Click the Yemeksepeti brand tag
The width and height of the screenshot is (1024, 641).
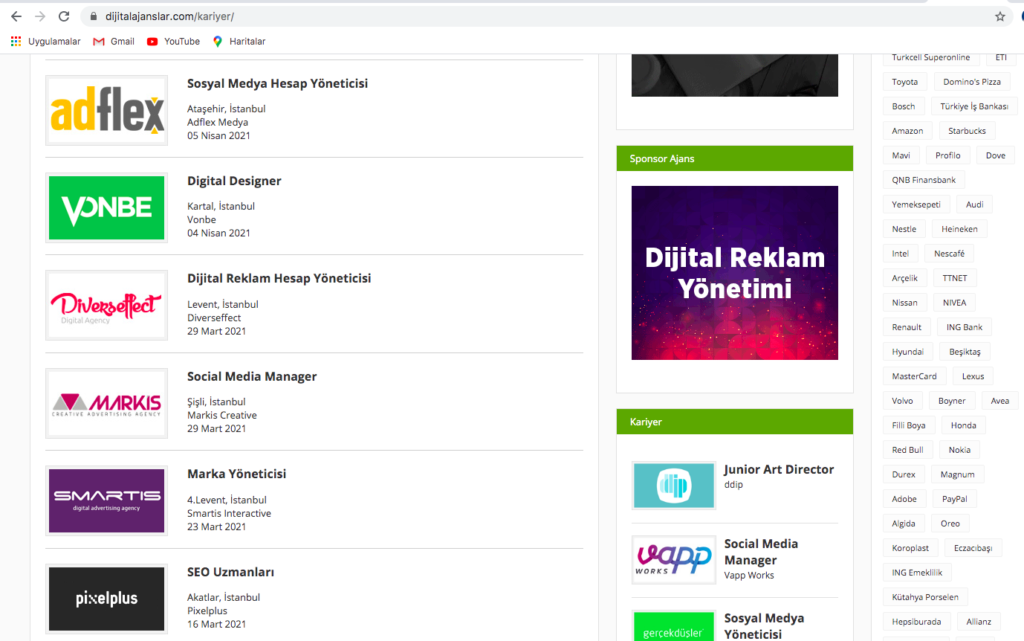pos(916,204)
